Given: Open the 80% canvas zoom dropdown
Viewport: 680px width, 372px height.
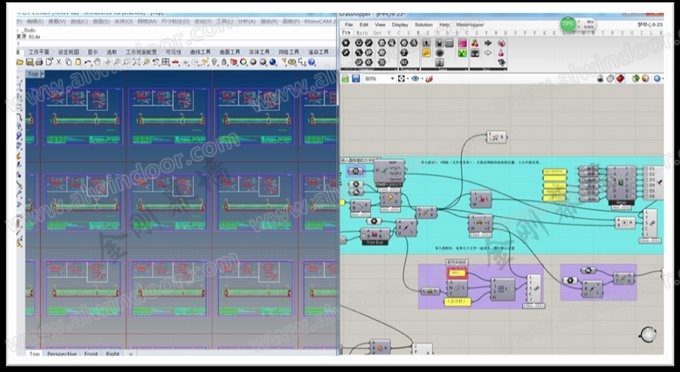Looking at the screenshot, I should tap(379, 78).
